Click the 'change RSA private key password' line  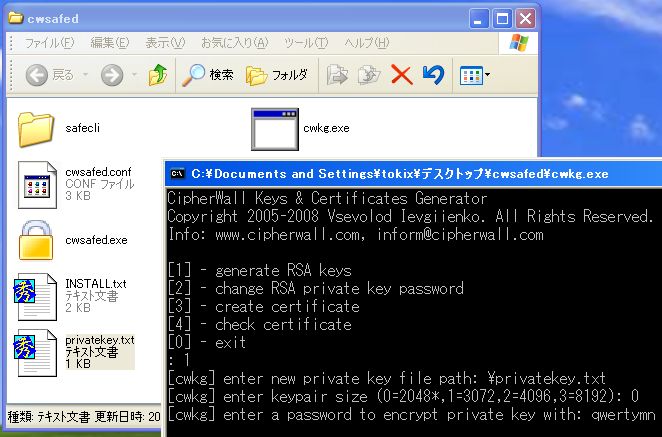[315, 288]
